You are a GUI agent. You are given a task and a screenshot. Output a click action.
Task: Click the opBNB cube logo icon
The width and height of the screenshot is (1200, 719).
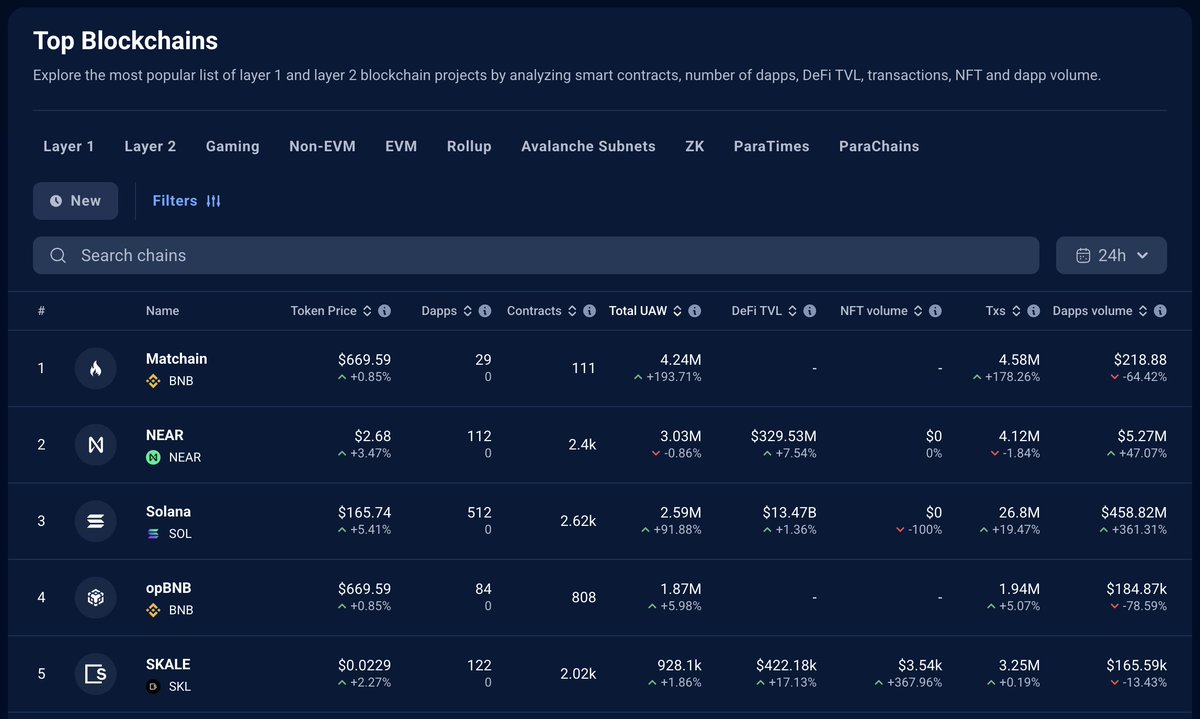click(96, 597)
